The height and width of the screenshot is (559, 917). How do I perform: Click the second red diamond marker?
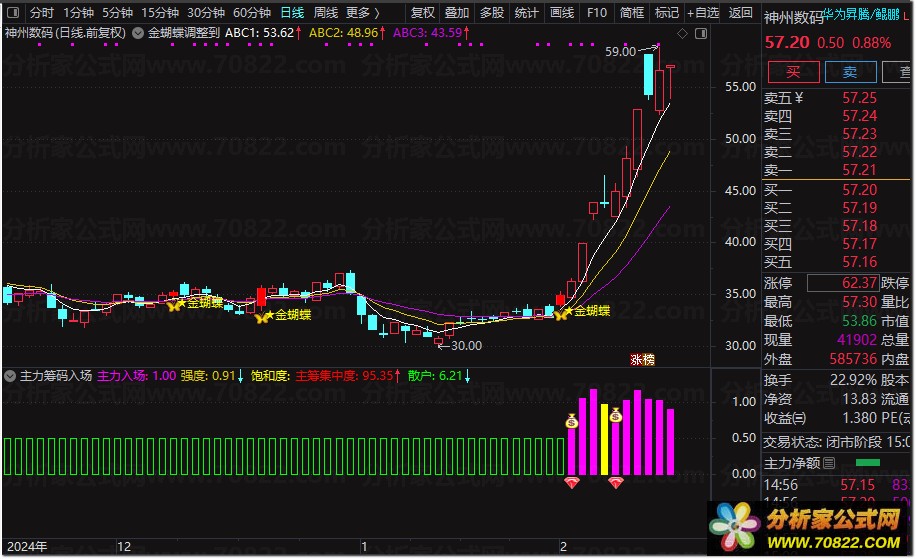pyautogui.click(x=616, y=482)
